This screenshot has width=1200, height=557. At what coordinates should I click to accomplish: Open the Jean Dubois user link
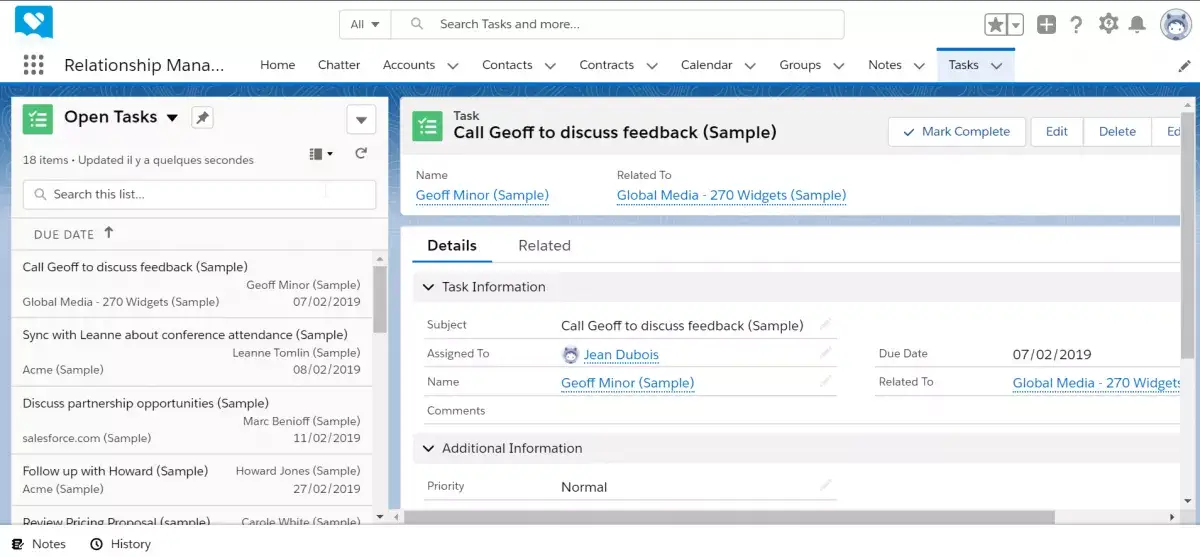[621, 354]
